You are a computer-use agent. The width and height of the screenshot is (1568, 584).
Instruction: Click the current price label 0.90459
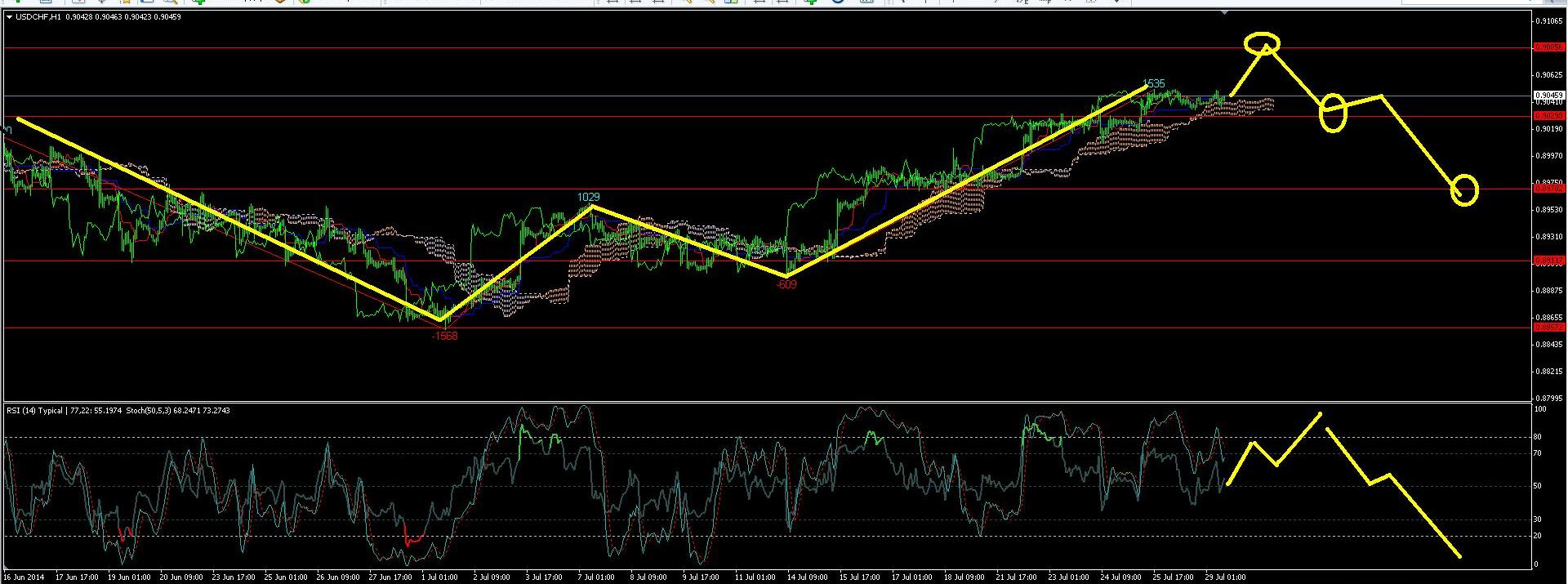tap(1548, 96)
